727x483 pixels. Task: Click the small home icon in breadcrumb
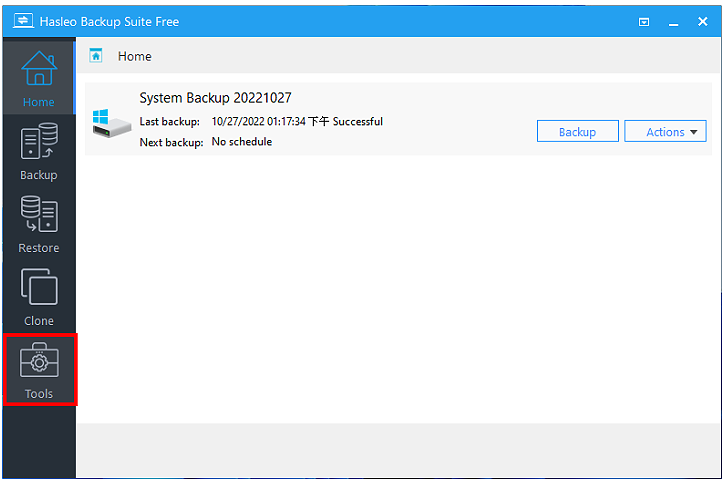(x=96, y=56)
